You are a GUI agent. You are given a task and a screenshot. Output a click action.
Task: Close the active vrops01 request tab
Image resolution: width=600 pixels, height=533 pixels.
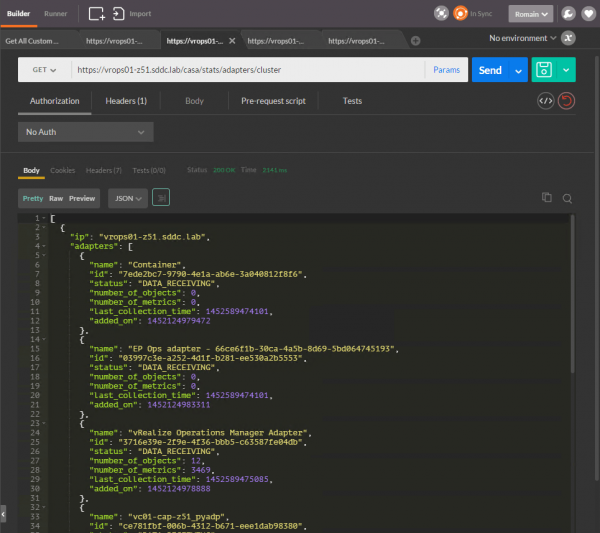coord(232,41)
